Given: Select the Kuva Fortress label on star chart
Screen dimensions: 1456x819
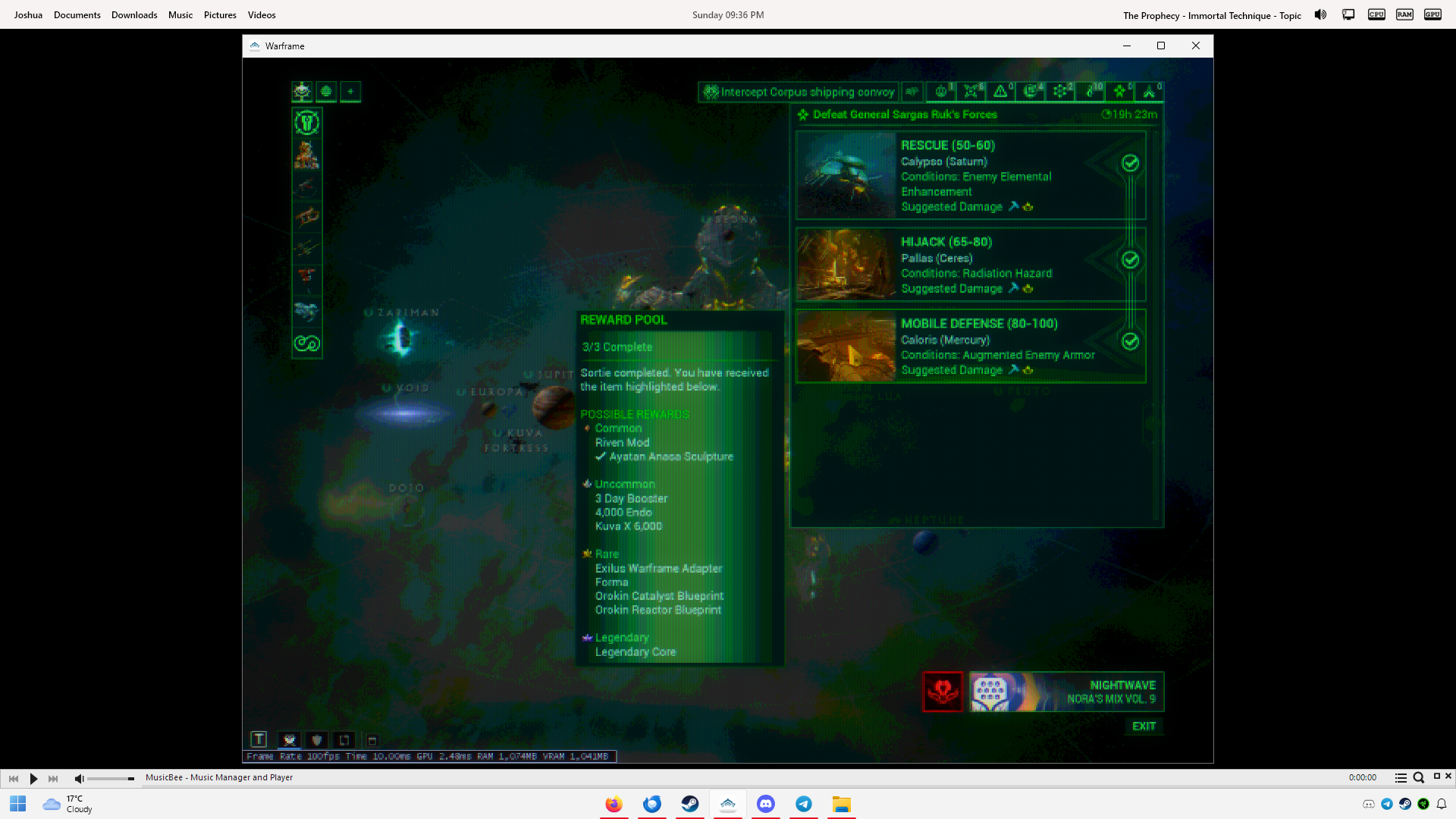Looking at the screenshot, I should (516, 441).
